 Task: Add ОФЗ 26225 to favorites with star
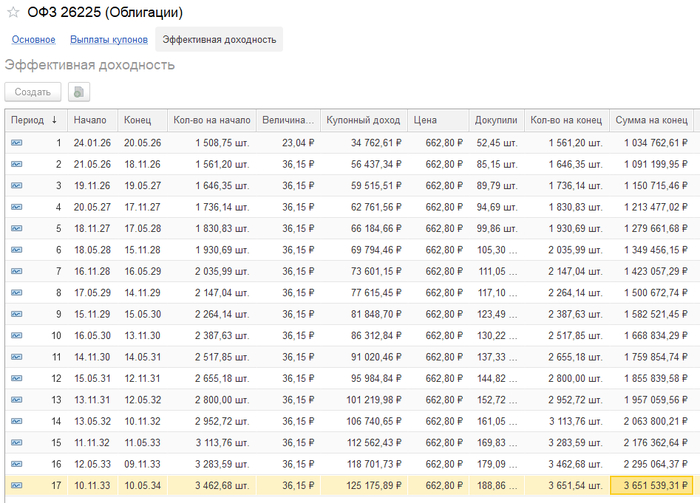point(13,13)
